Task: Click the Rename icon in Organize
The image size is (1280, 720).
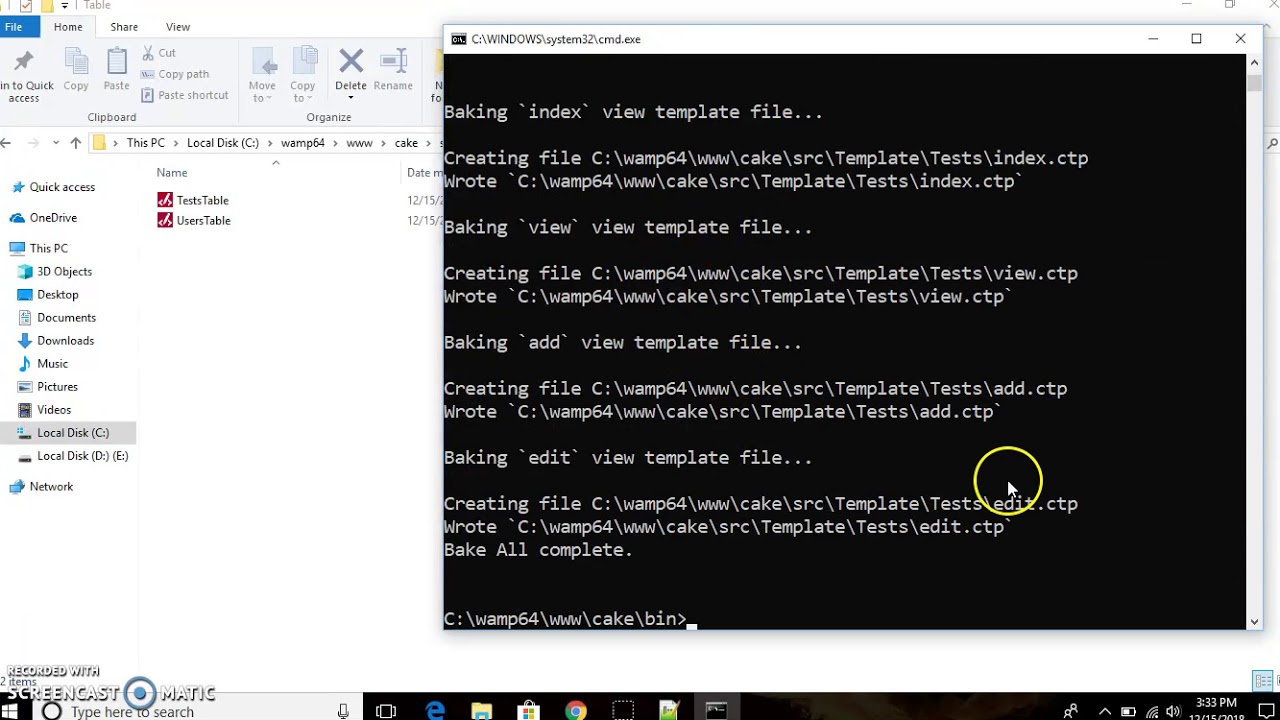Action: point(393,61)
